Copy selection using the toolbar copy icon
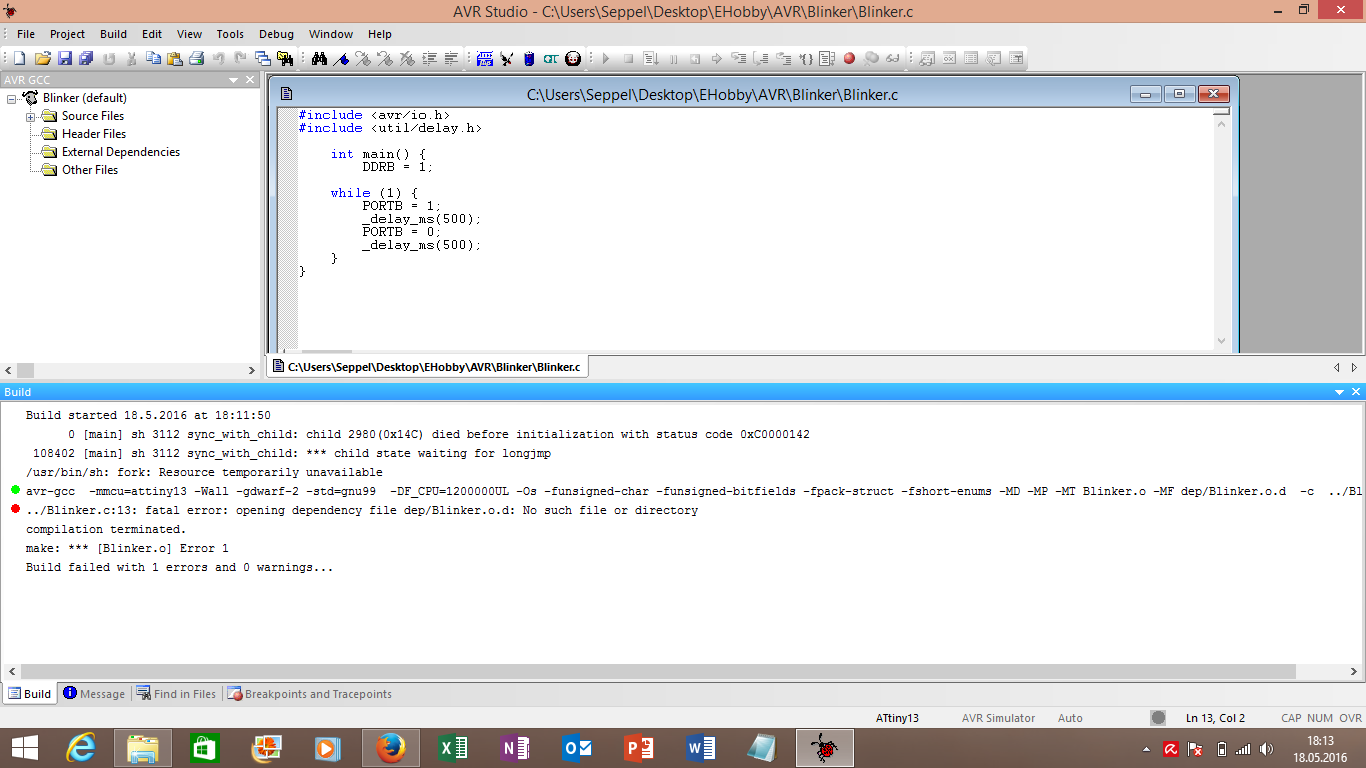Image resolution: width=1366 pixels, height=768 pixels. 153,59
